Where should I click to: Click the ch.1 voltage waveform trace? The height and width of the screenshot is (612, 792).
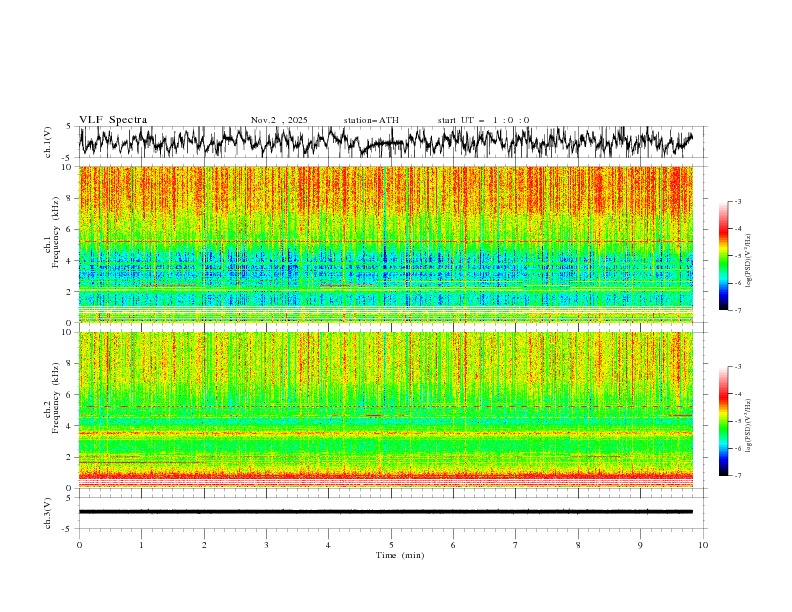pos(386,142)
